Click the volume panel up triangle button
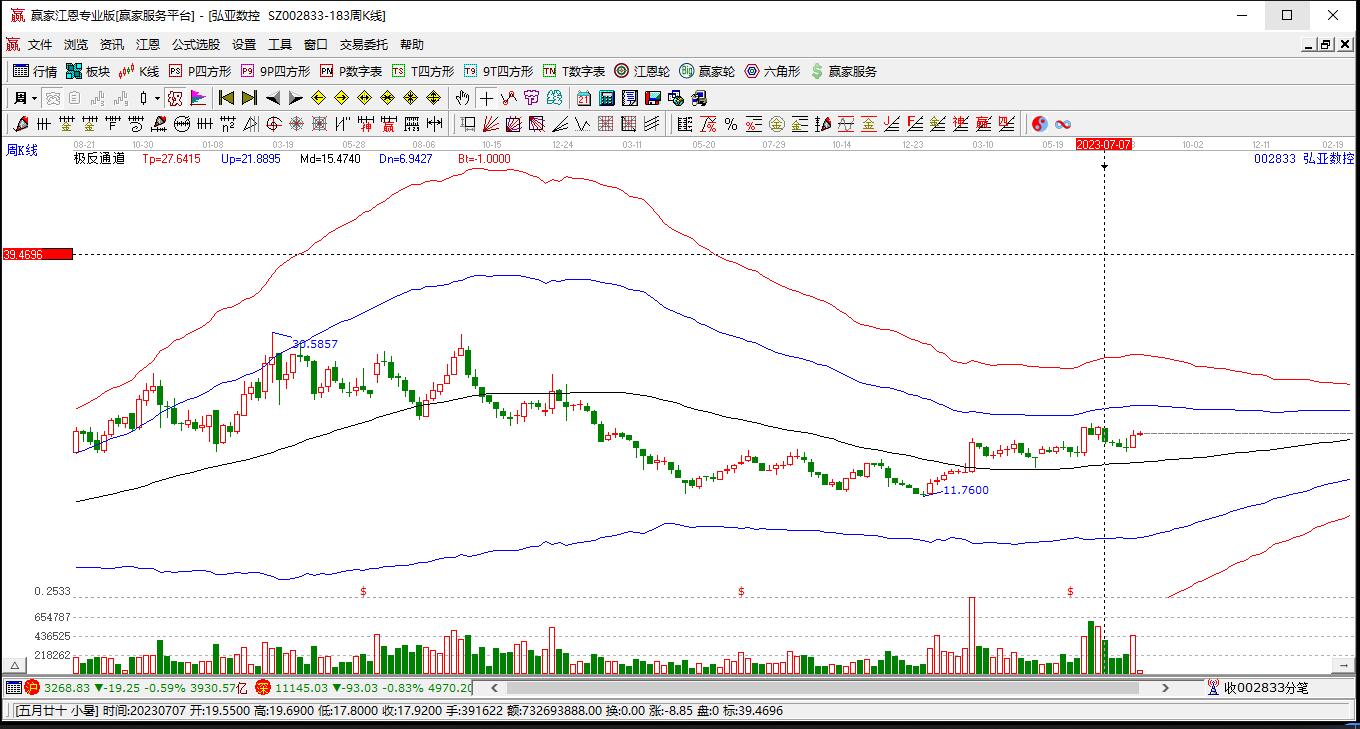The width and height of the screenshot is (1360, 729). pyautogui.click(x=15, y=665)
